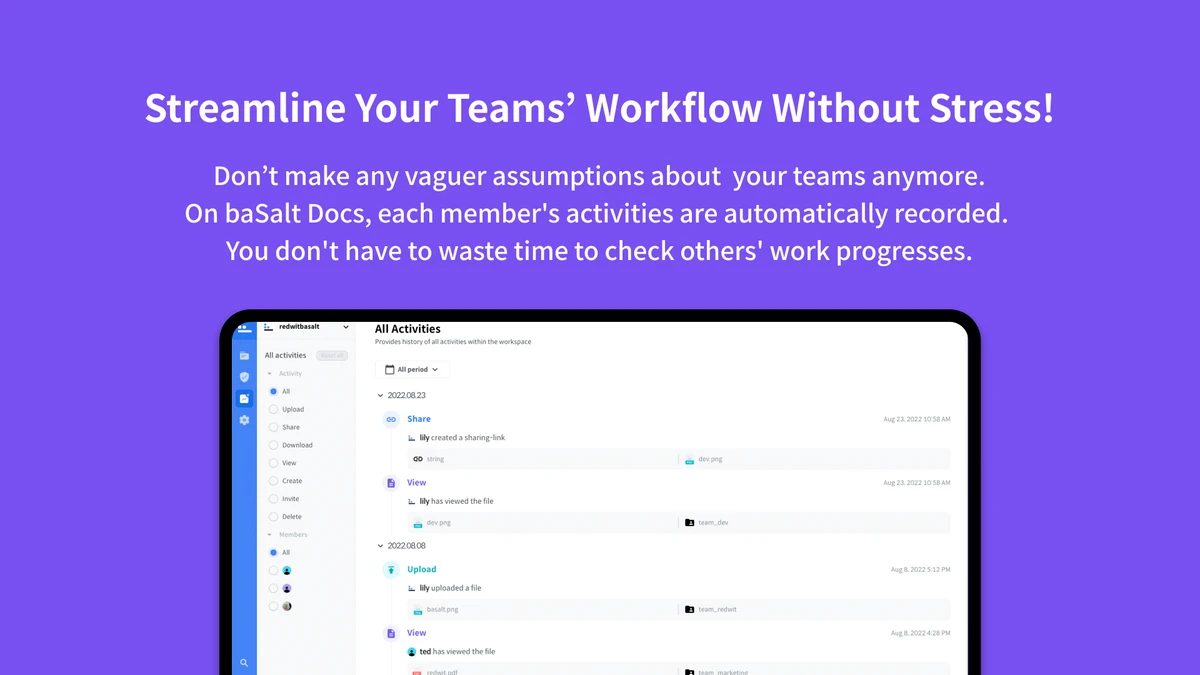This screenshot has height=675, width=1200.
Task: Click the 'All Activities' page heading
Action: (x=408, y=329)
